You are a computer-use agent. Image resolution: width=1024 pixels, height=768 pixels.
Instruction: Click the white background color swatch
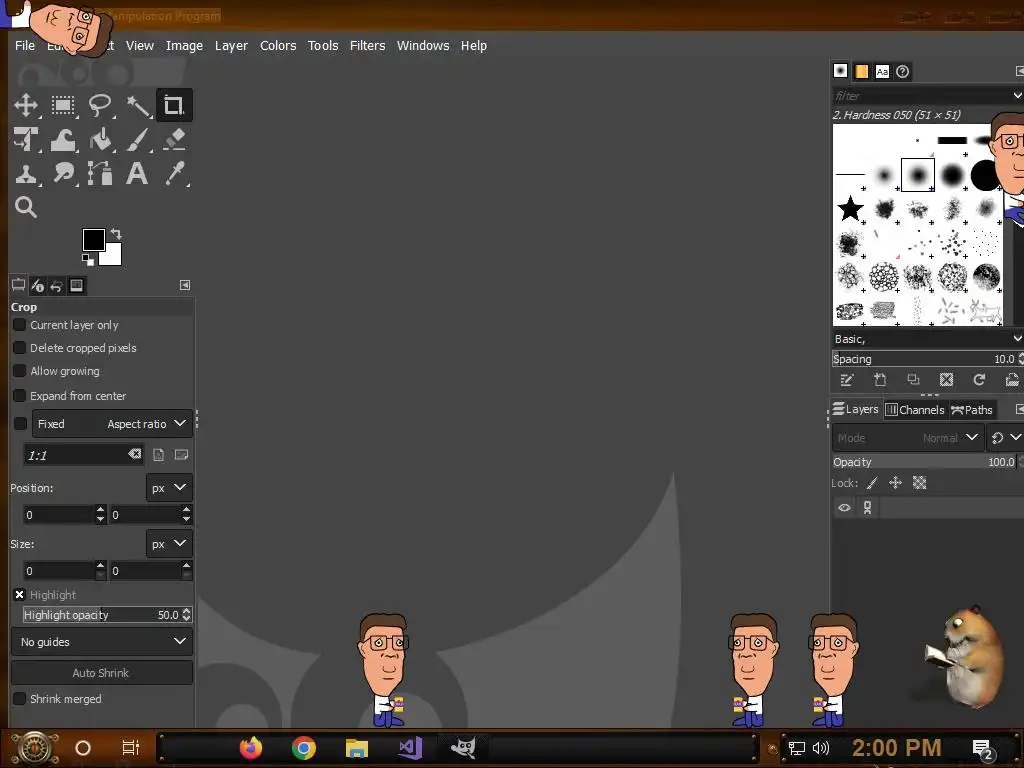tap(112, 257)
